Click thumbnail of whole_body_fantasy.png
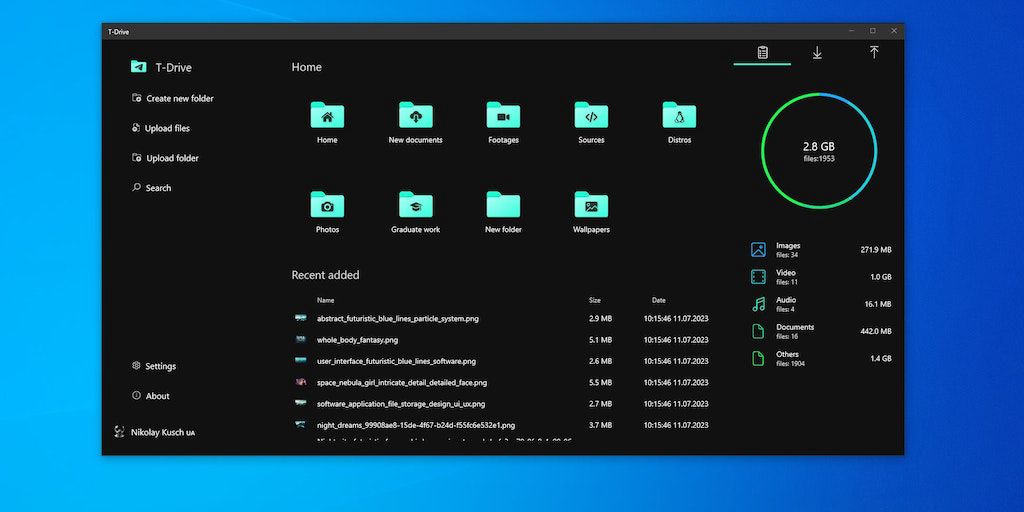Image resolution: width=1024 pixels, height=512 pixels. coord(300,340)
